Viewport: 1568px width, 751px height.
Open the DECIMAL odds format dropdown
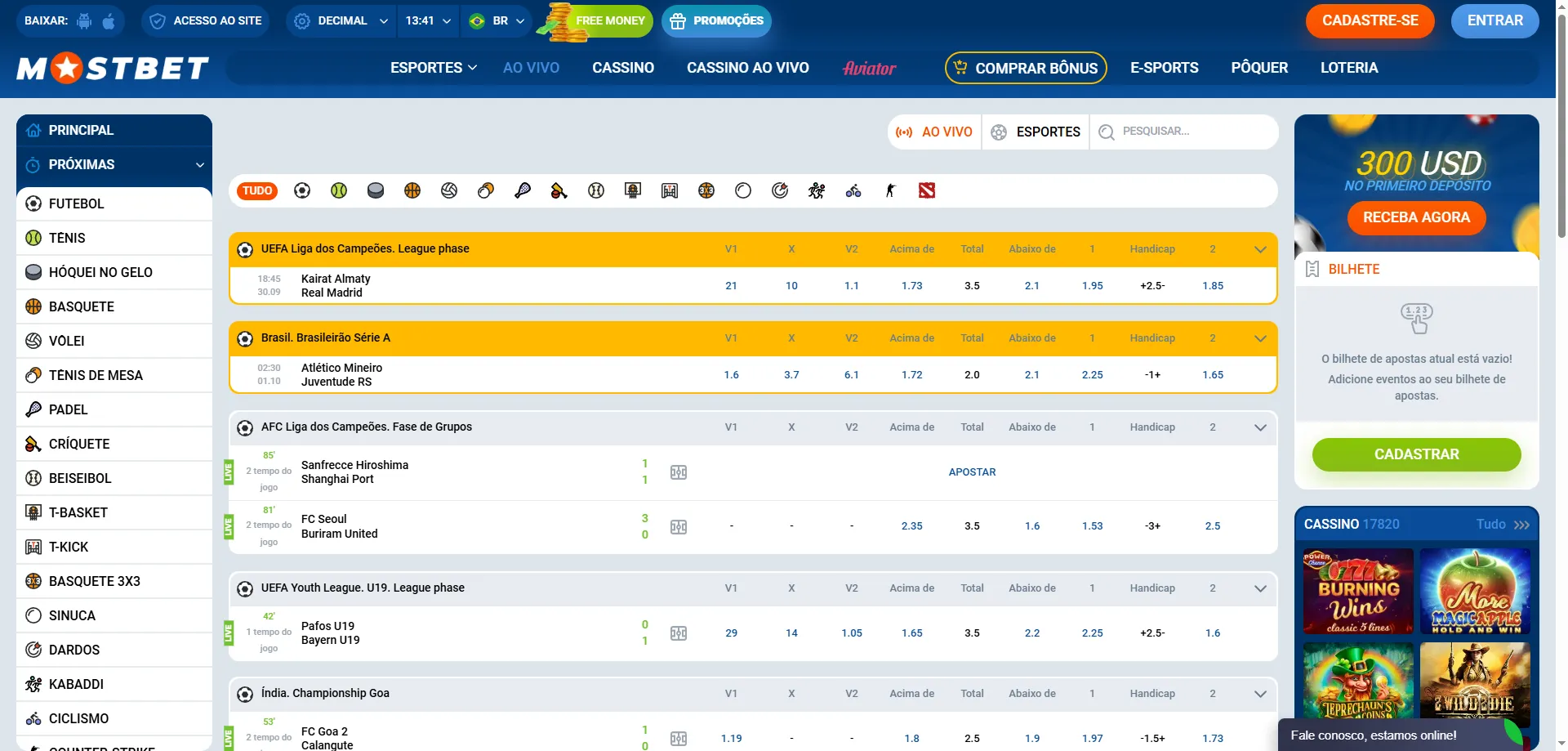[x=341, y=20]
